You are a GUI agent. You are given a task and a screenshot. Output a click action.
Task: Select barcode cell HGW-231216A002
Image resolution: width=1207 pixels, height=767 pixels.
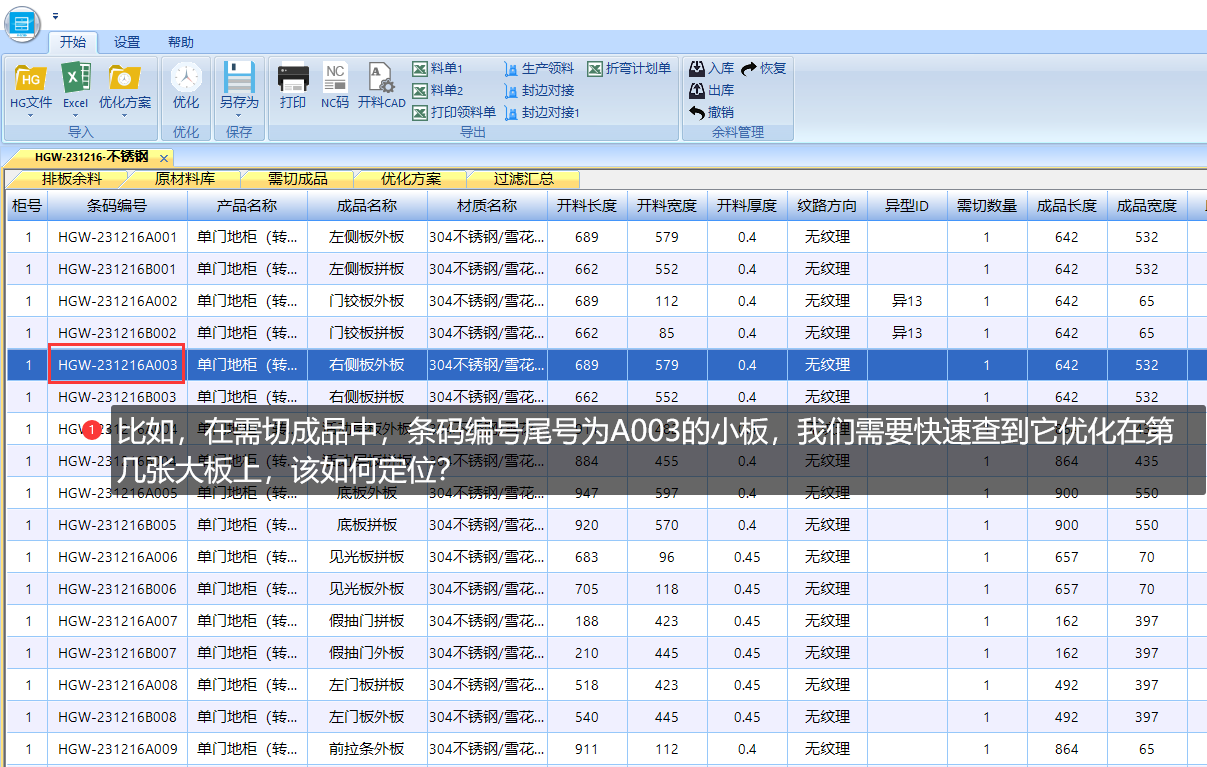point(117,301)
